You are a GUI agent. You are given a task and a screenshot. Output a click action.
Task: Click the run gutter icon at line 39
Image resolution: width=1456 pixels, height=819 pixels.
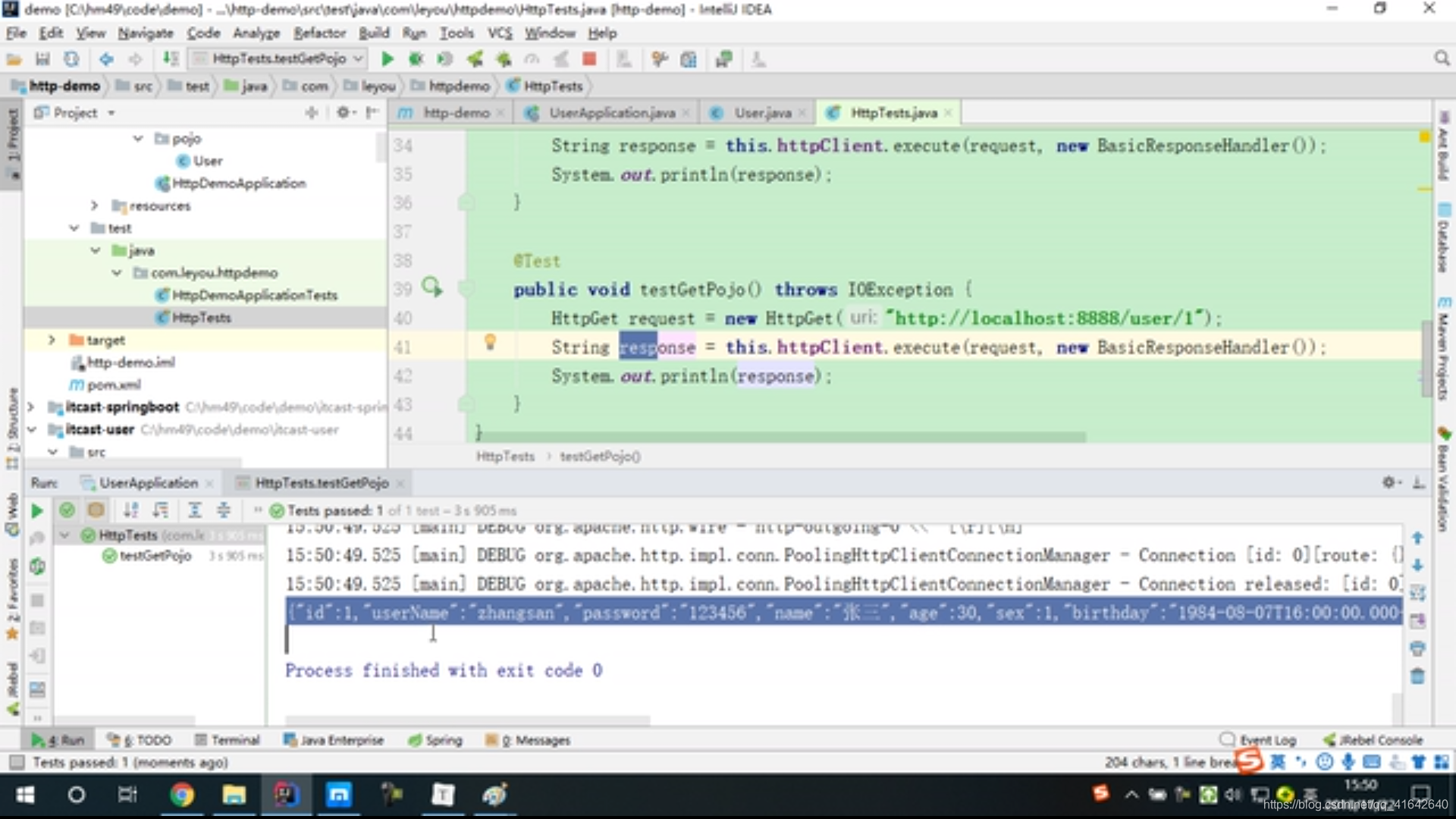tap(431, 287)
